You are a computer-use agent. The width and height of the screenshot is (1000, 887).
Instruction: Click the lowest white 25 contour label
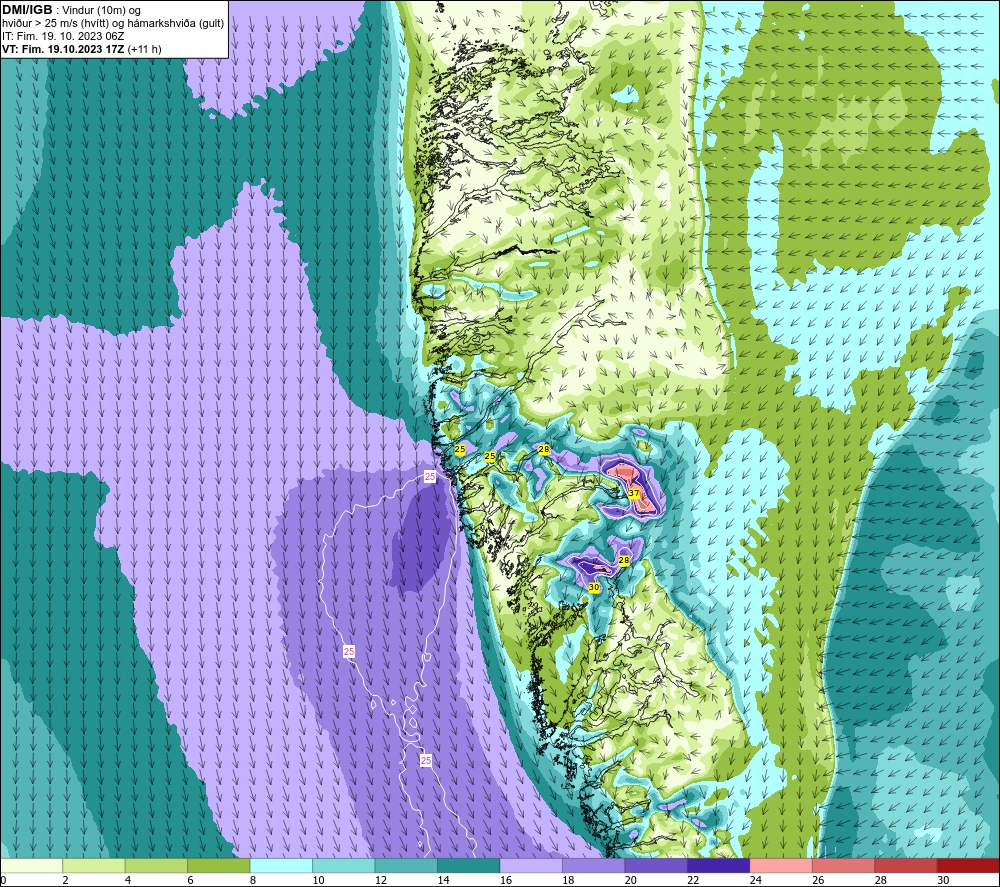tap(426, 760)
